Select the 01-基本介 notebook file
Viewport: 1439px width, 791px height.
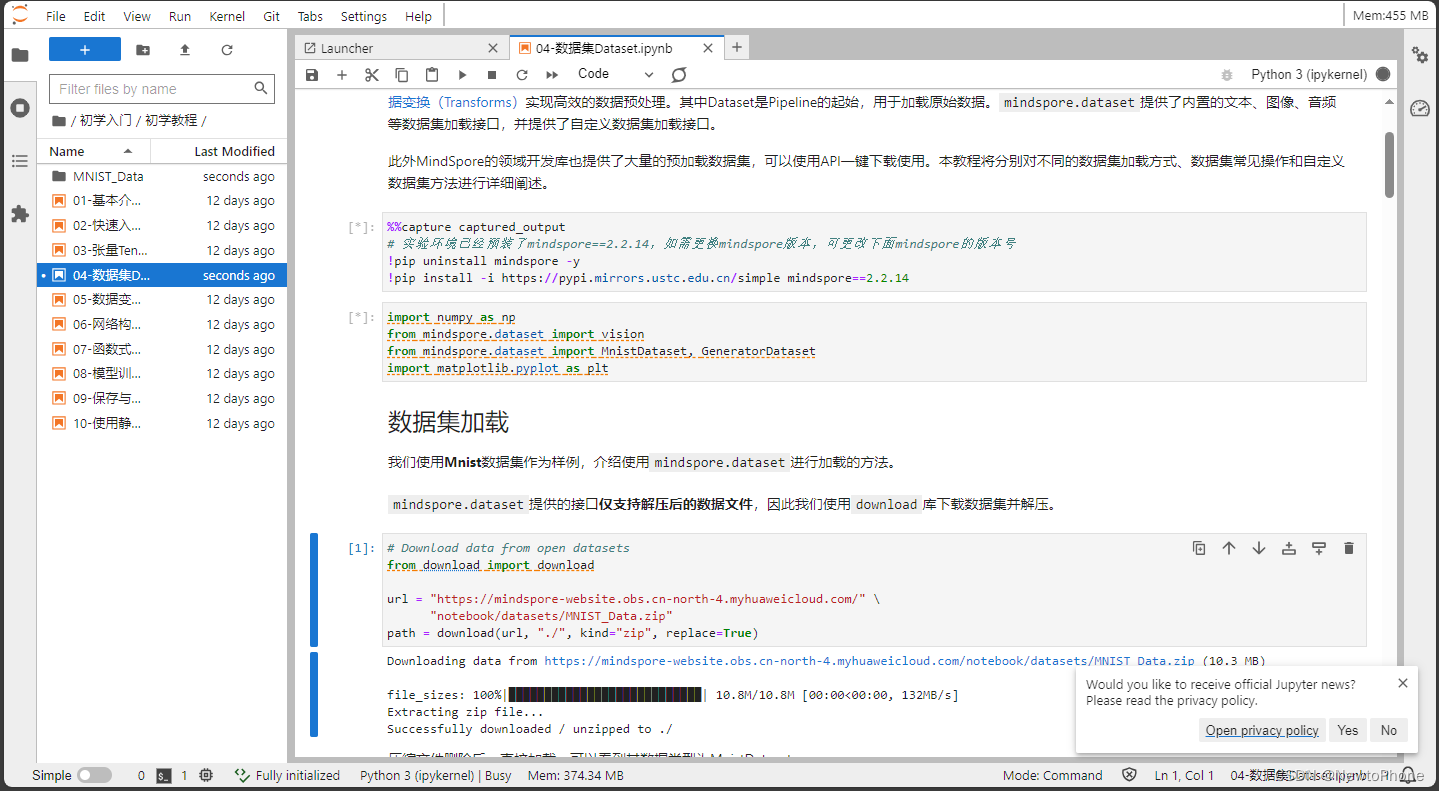(163, 201)
